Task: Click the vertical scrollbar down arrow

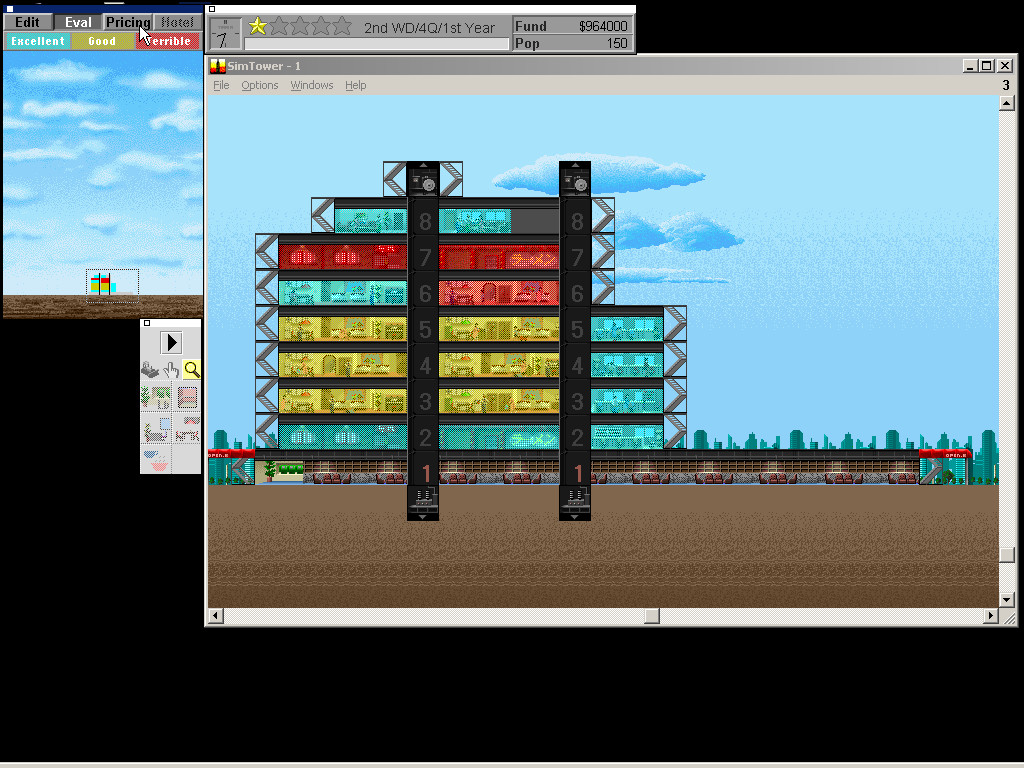Action: pyautogui.click(x=1006, y=600)
